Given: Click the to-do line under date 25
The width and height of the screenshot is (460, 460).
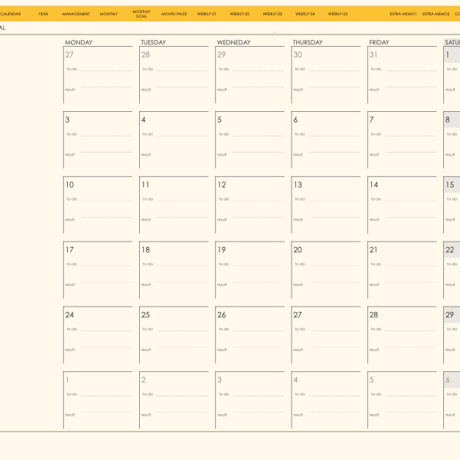Looking at the screenshot, I should (182, 331).
